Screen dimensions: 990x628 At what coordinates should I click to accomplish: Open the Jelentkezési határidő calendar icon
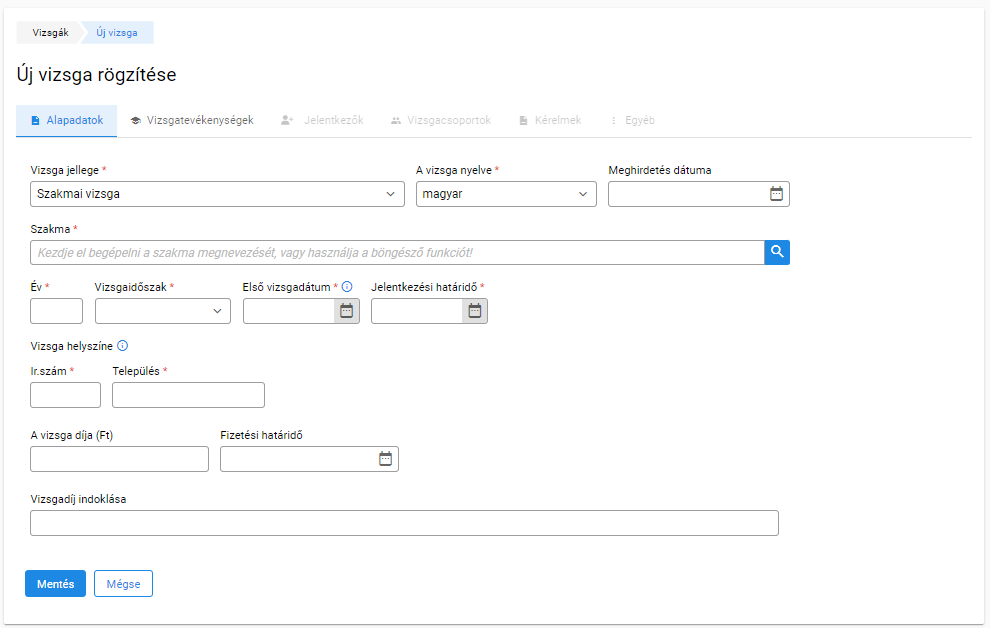click(475, 311)
